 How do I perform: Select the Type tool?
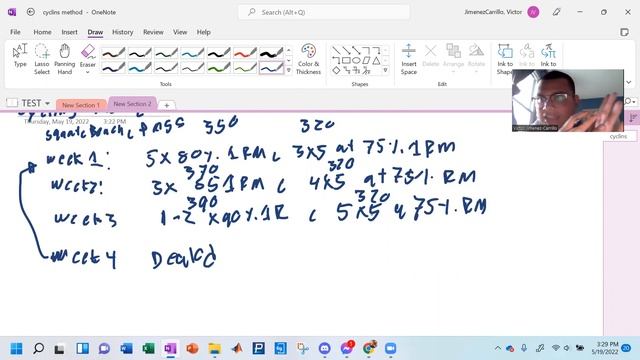click(x=20, y=56)
